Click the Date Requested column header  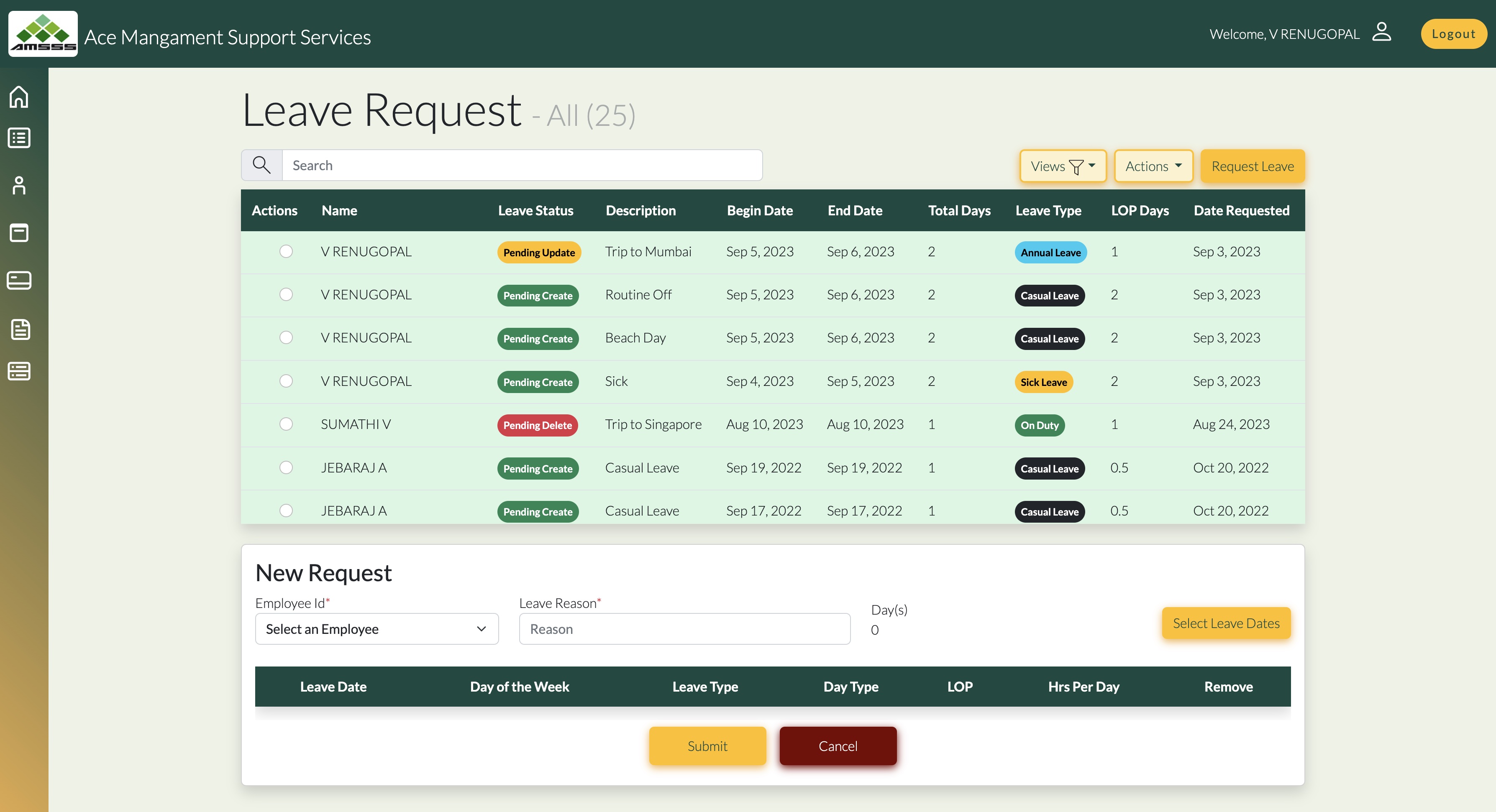[1241, 211]
